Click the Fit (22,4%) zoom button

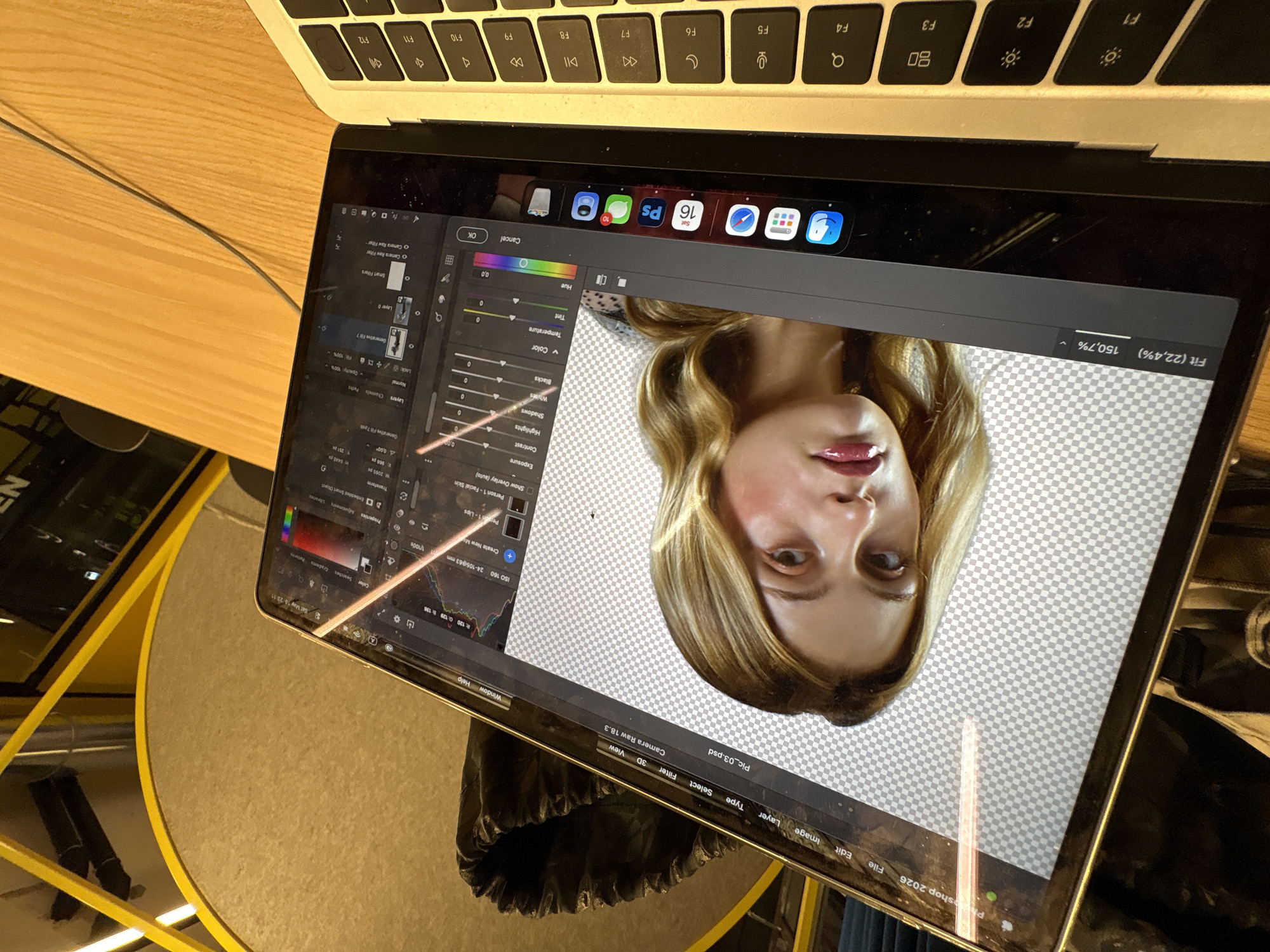1171,358
